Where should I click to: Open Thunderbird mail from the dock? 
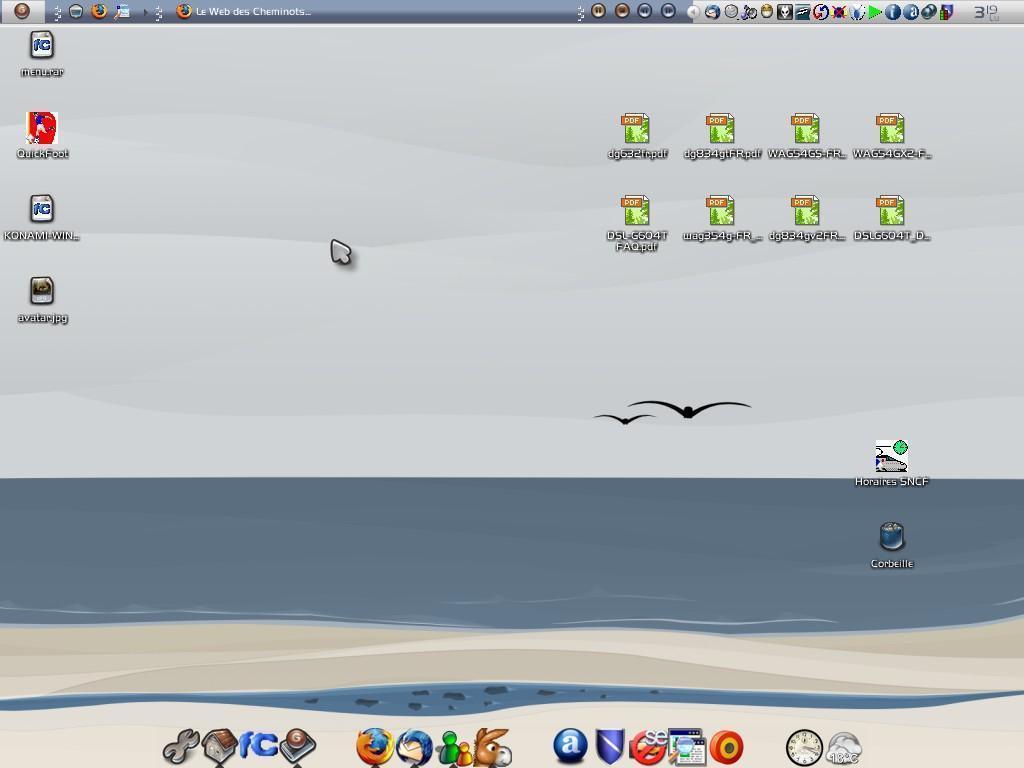pos(414,747)
